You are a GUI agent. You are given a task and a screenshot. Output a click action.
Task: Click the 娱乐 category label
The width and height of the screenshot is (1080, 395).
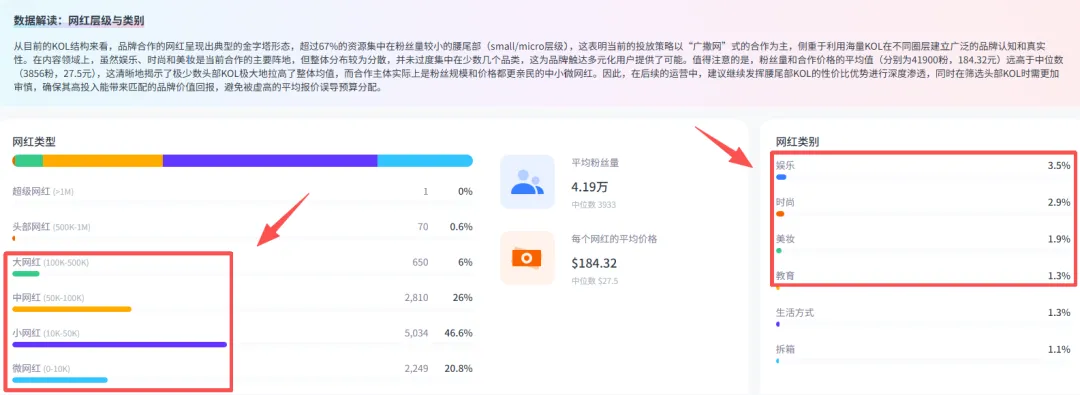point(785,165)
